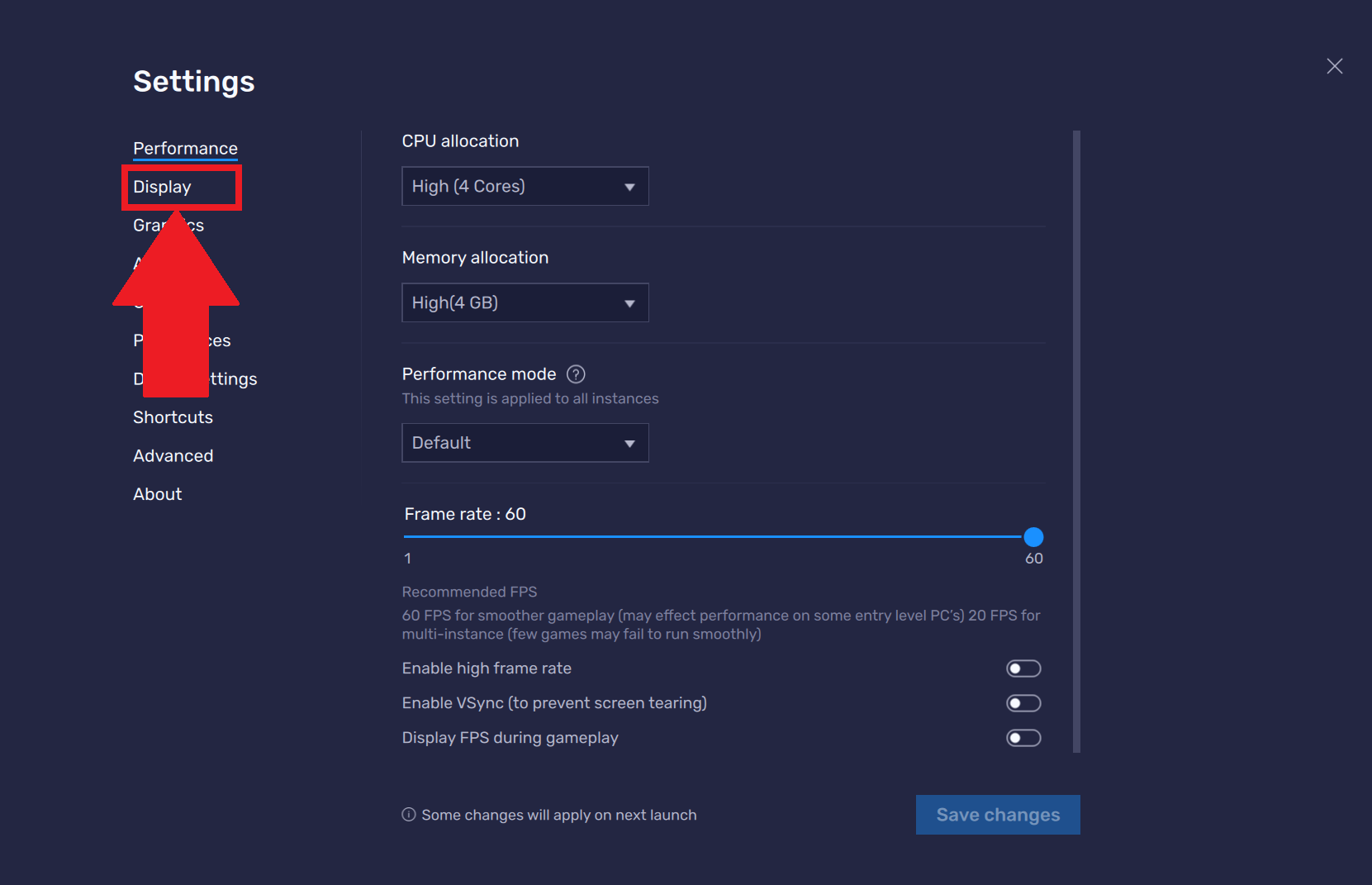Expand the High(4 GB) memory dropdown

pyautogui.click(x=525, y=303)
